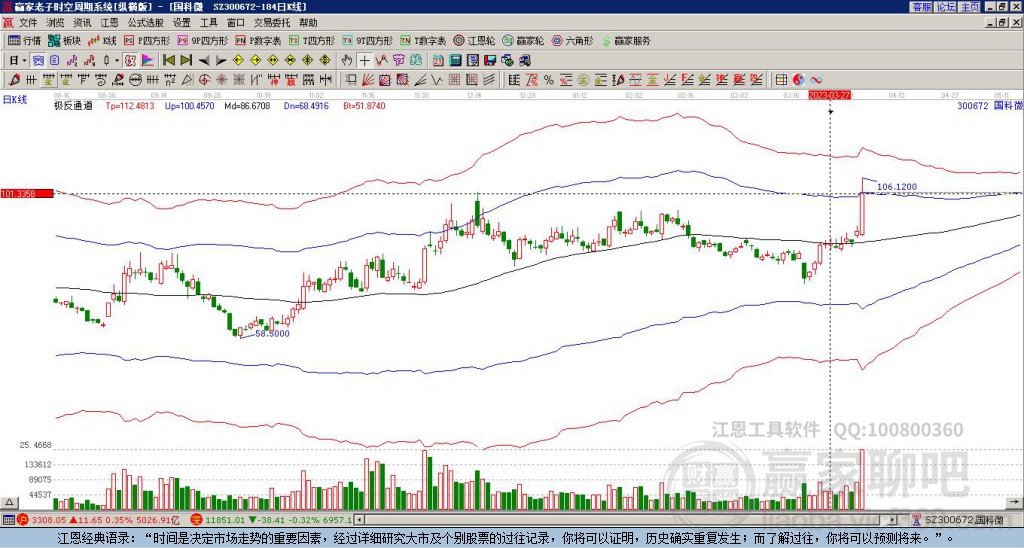Select the red pencil drawing tool
Viewport: 1024px width, 548px height.
point(14,80)
